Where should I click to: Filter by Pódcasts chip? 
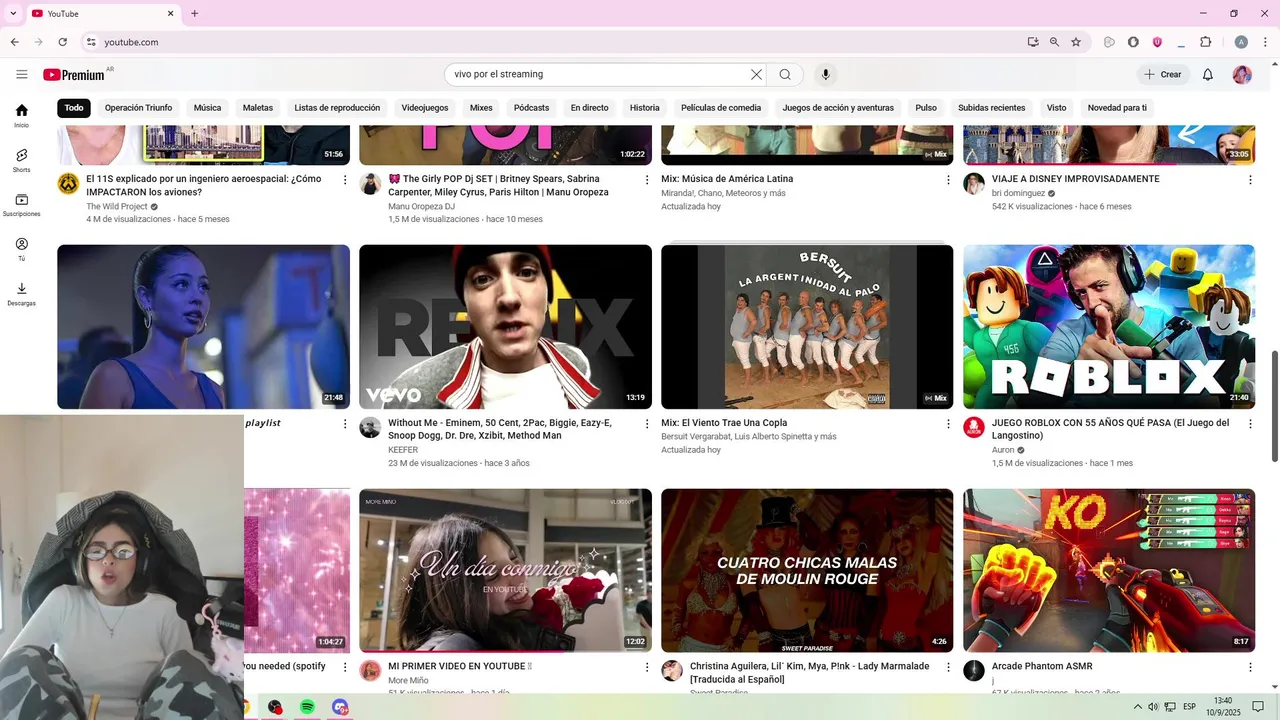[x=531, y=108]
